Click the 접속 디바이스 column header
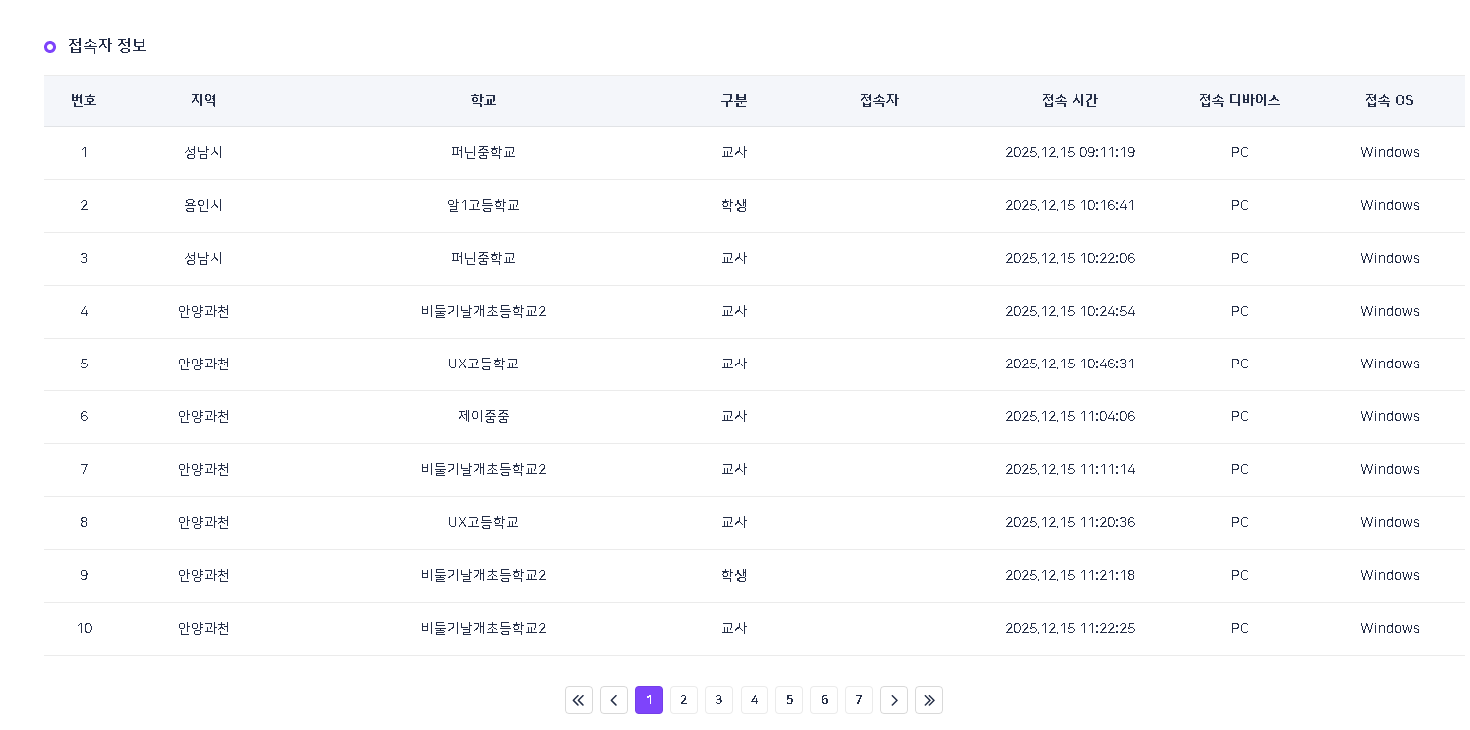Viewport: 1470px width, 730px height. tap(1239, 101)
